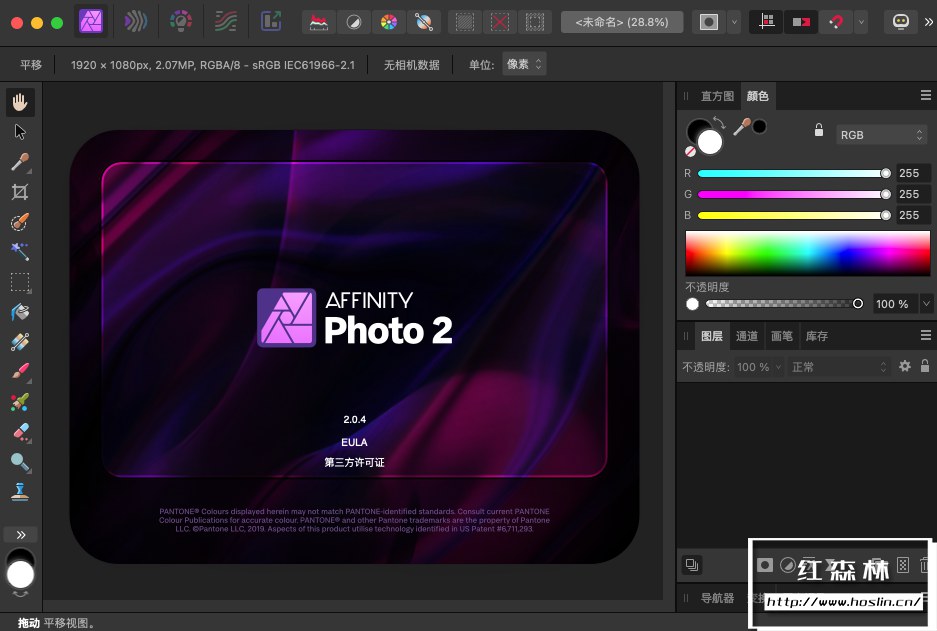
Task: Click the Deselect icon with red X
Action: coord(500,23)
